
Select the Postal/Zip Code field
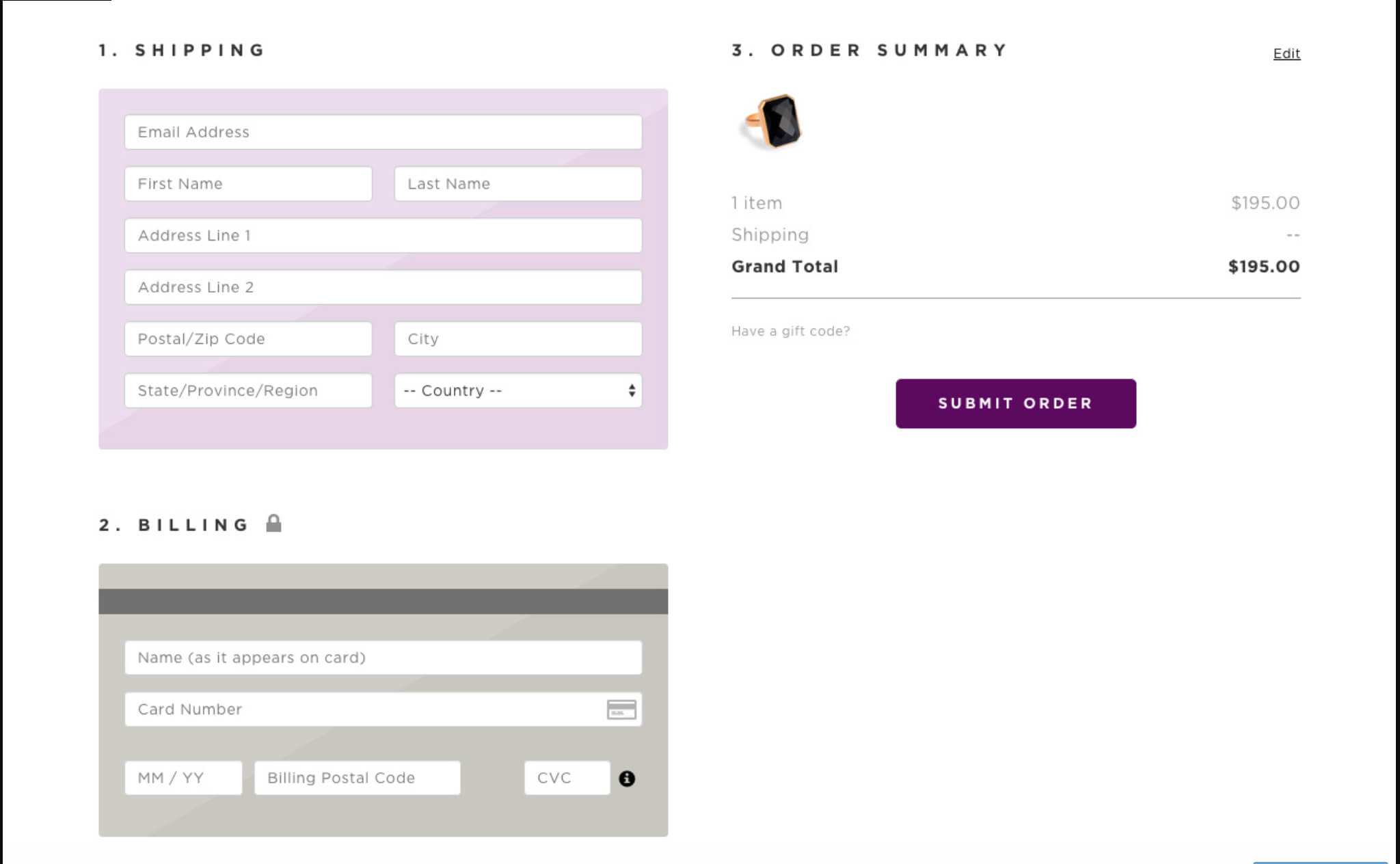(247, 338)
